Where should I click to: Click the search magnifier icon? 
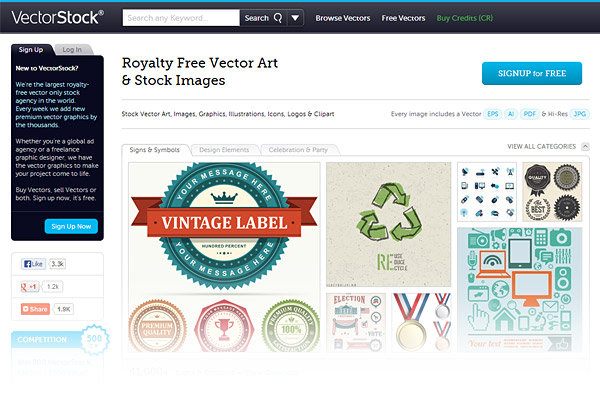pyautogui.click(x=277, y=18)
